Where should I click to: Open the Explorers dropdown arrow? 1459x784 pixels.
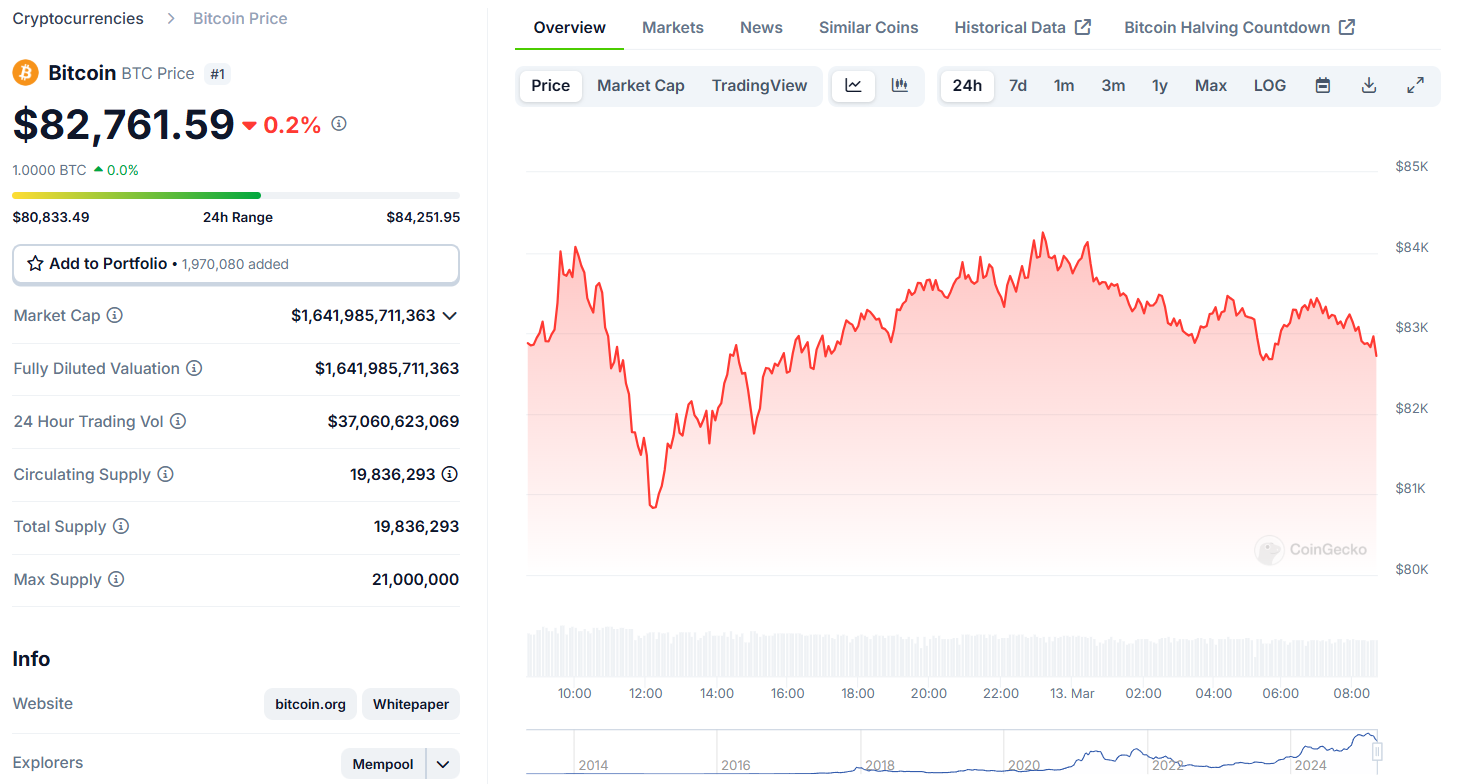(x=443, y=764)
